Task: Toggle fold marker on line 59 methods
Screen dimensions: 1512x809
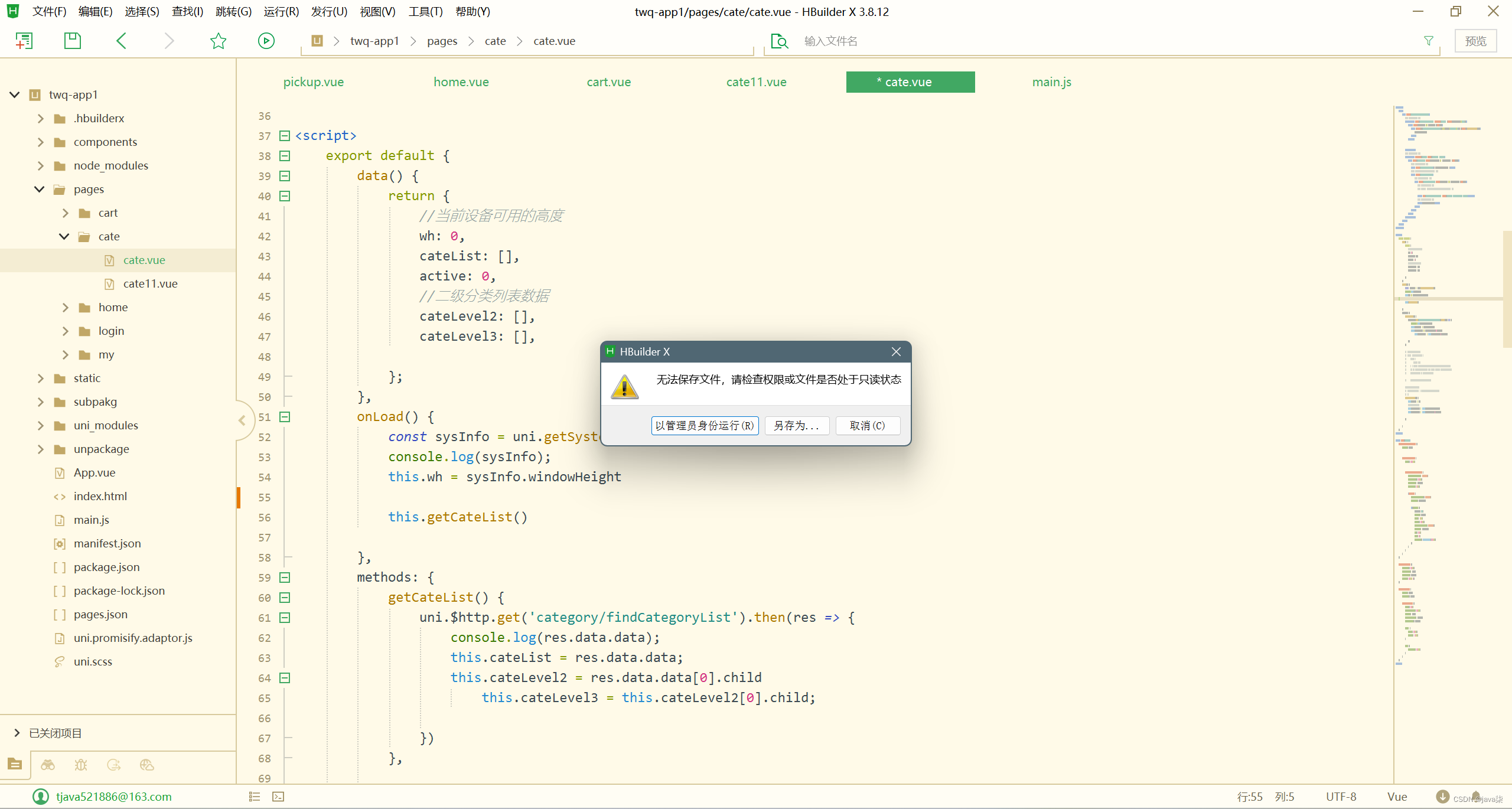Action: tap(285, 578)
